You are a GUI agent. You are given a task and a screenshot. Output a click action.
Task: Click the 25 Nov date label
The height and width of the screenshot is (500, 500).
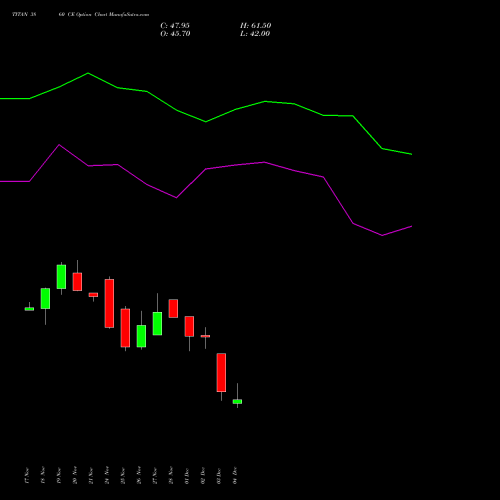(x=123, y=476)
